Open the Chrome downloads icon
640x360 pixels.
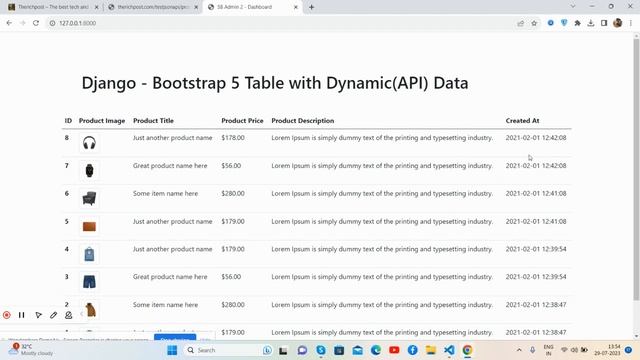pyautogui.click(x=591, y=23)
